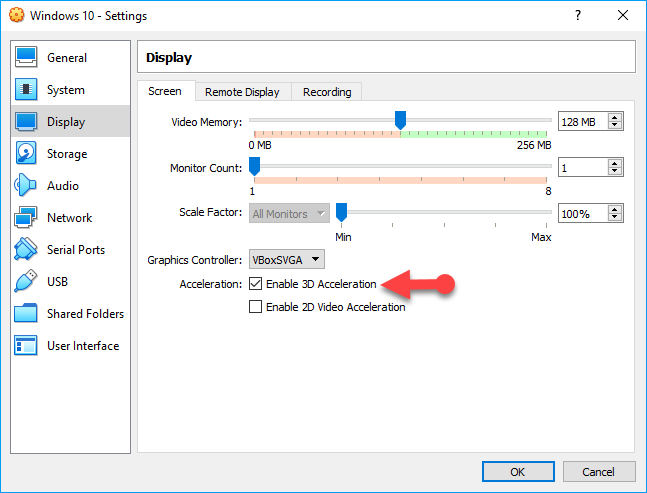Select the Serial Ports icon
The width and height of the screenshot is (647, 493).
tap(26, 250)
